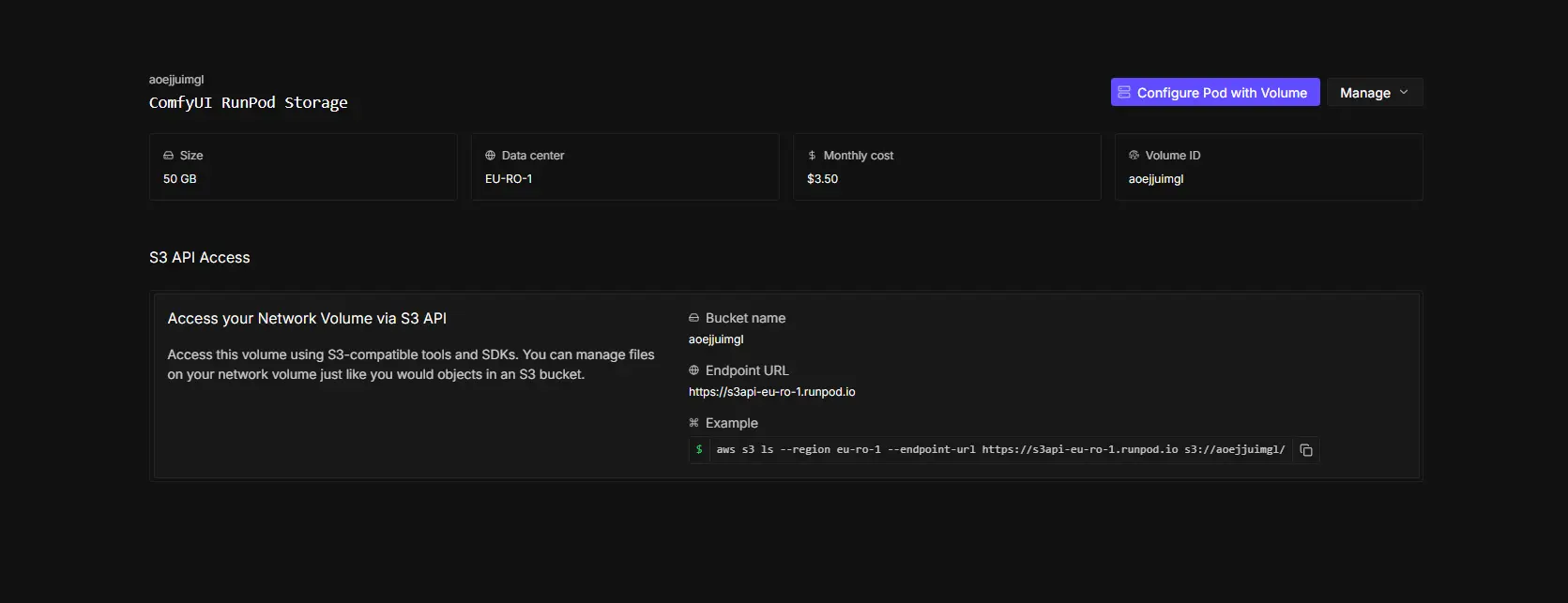Click the Volume ID icon
The height and width of the screenshot is (603, 1568).
tap(1134, 156)
